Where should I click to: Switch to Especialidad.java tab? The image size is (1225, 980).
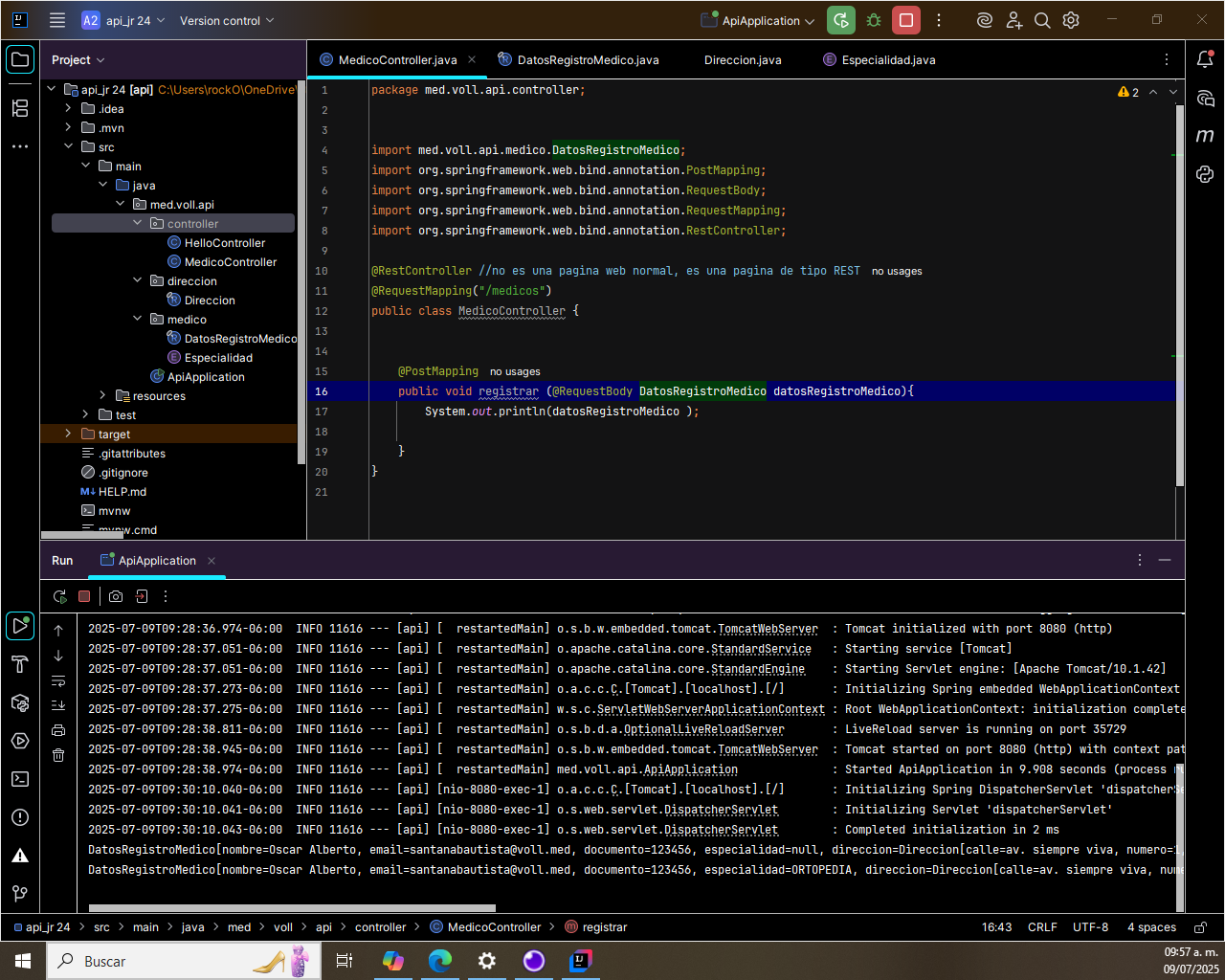[x=879, y=59]
